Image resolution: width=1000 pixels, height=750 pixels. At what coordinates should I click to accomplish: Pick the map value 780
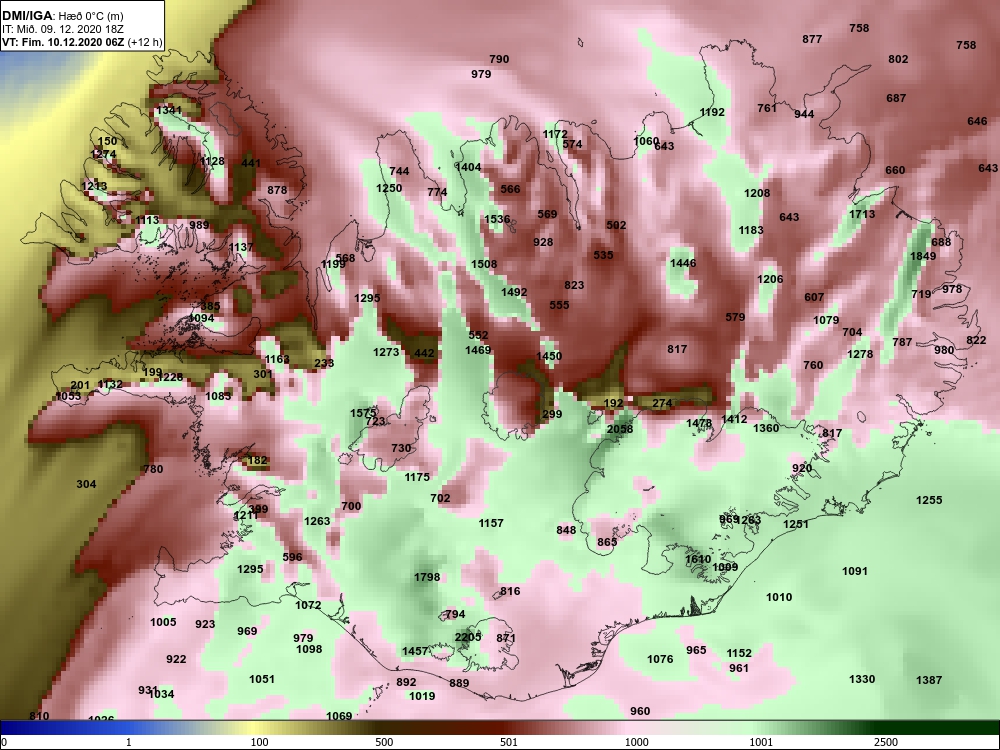click(153, 469)
